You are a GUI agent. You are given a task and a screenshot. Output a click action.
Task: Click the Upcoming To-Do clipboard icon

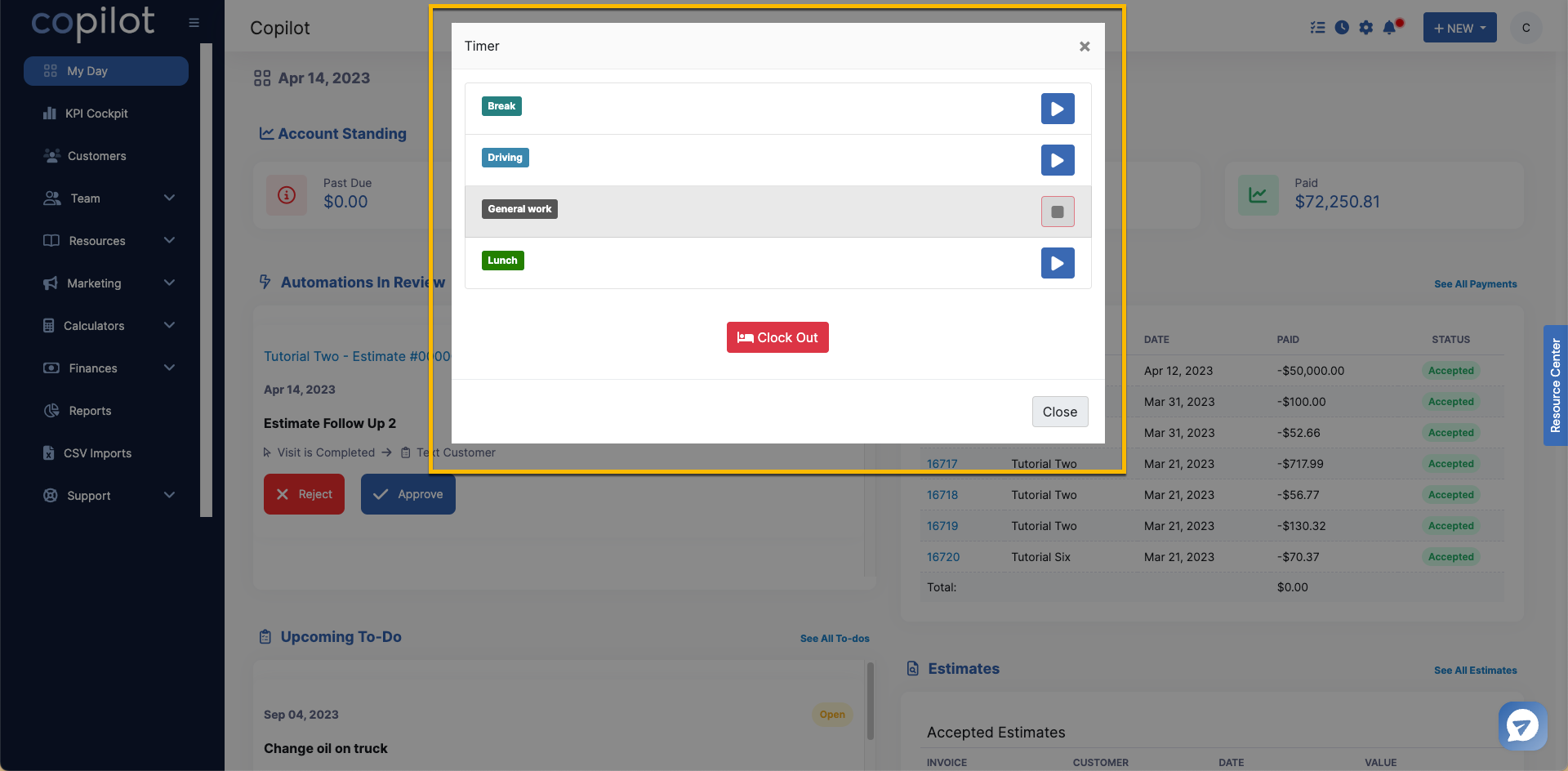[265, 637]
